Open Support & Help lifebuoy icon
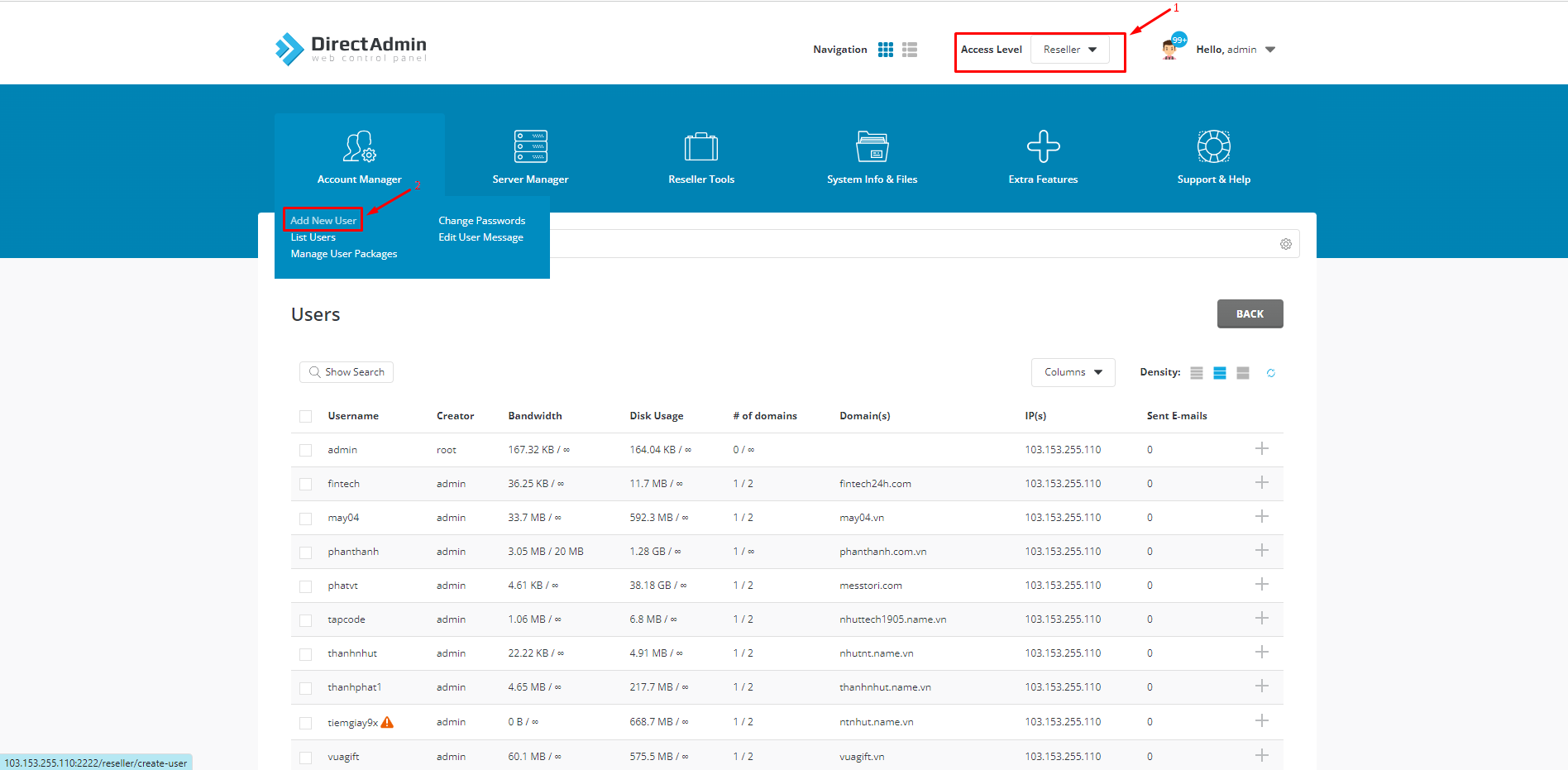This screenshot has width=1568, height=770. pos(1213,147)
